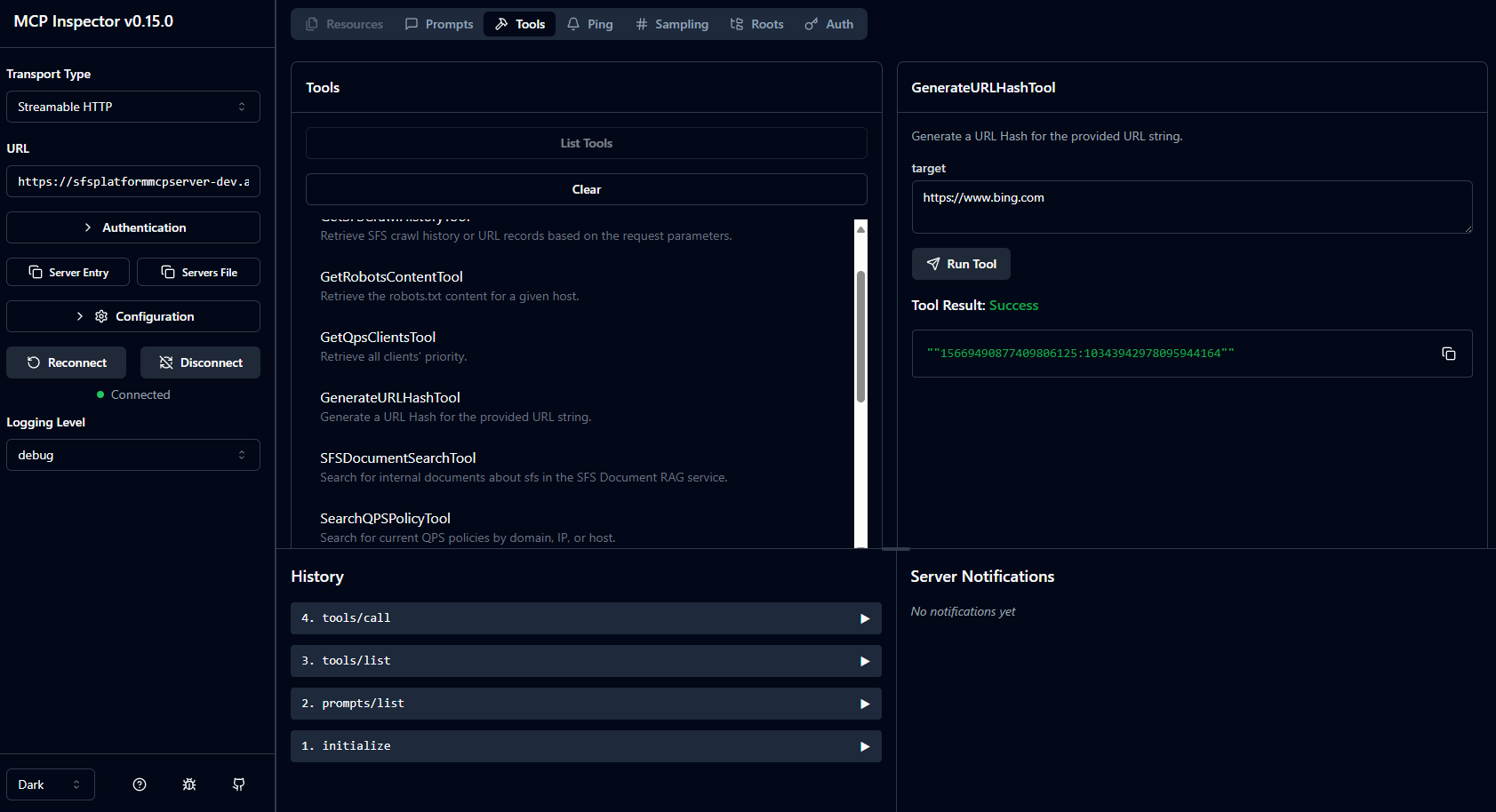Image resolution: width=1496 pixels, height=812 pixels.
Task: Click the target textarea with bing URL
Action: [1191, 207]
